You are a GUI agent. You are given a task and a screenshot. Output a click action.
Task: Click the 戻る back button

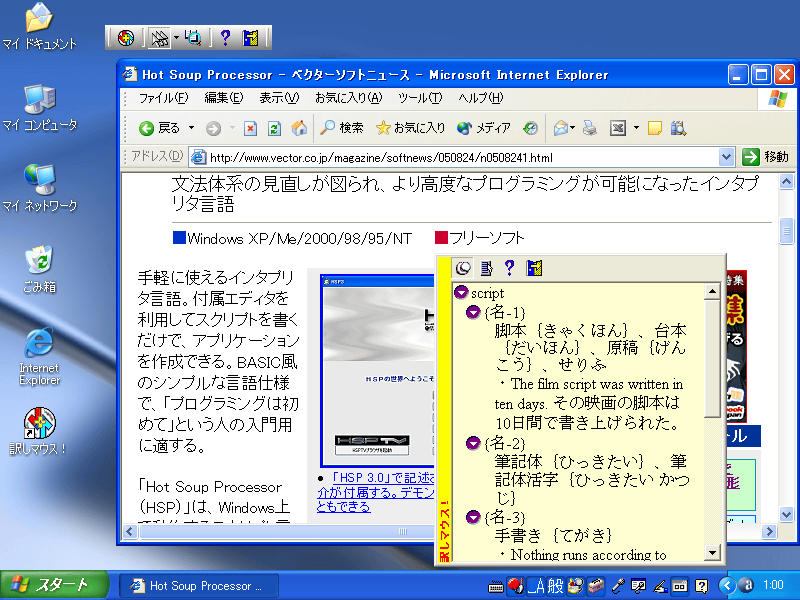(160, 128)
